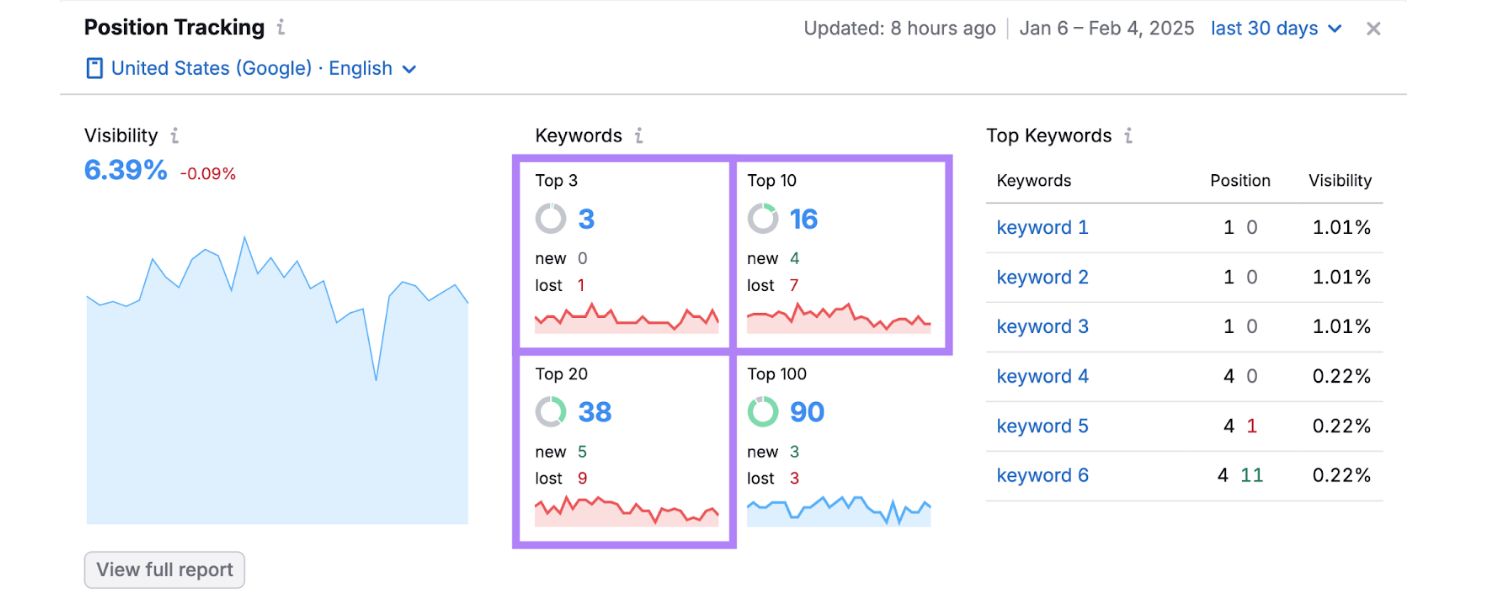Open keyword 3 from Top Keywords

point(1043,326)
